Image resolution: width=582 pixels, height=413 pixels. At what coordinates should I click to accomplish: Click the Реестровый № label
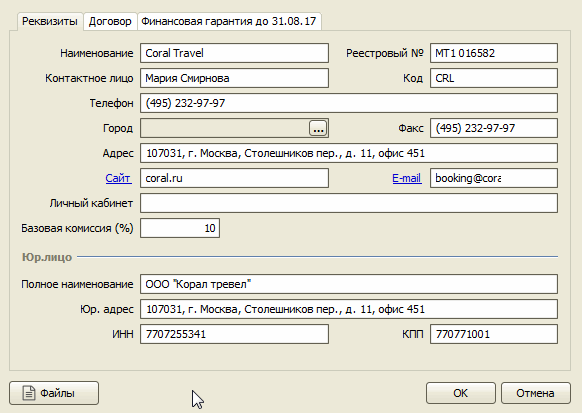click(385, 53)
